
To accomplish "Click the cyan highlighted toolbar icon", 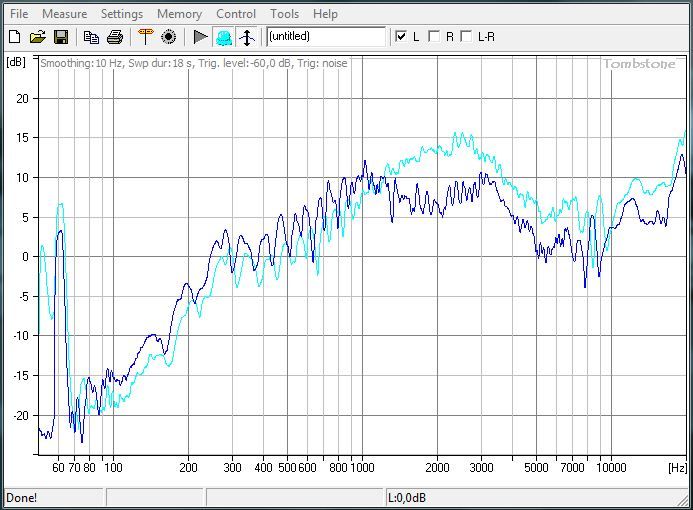I will [x=224, y=37].
